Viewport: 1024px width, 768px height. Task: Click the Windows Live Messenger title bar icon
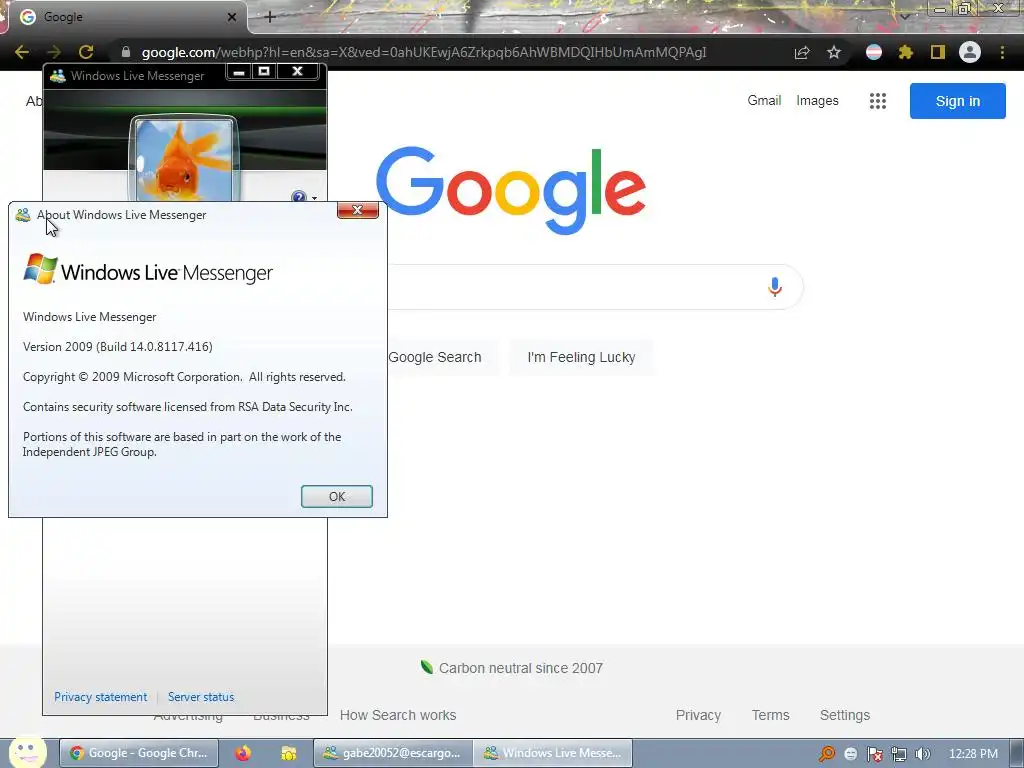click(x=57, y=76)
